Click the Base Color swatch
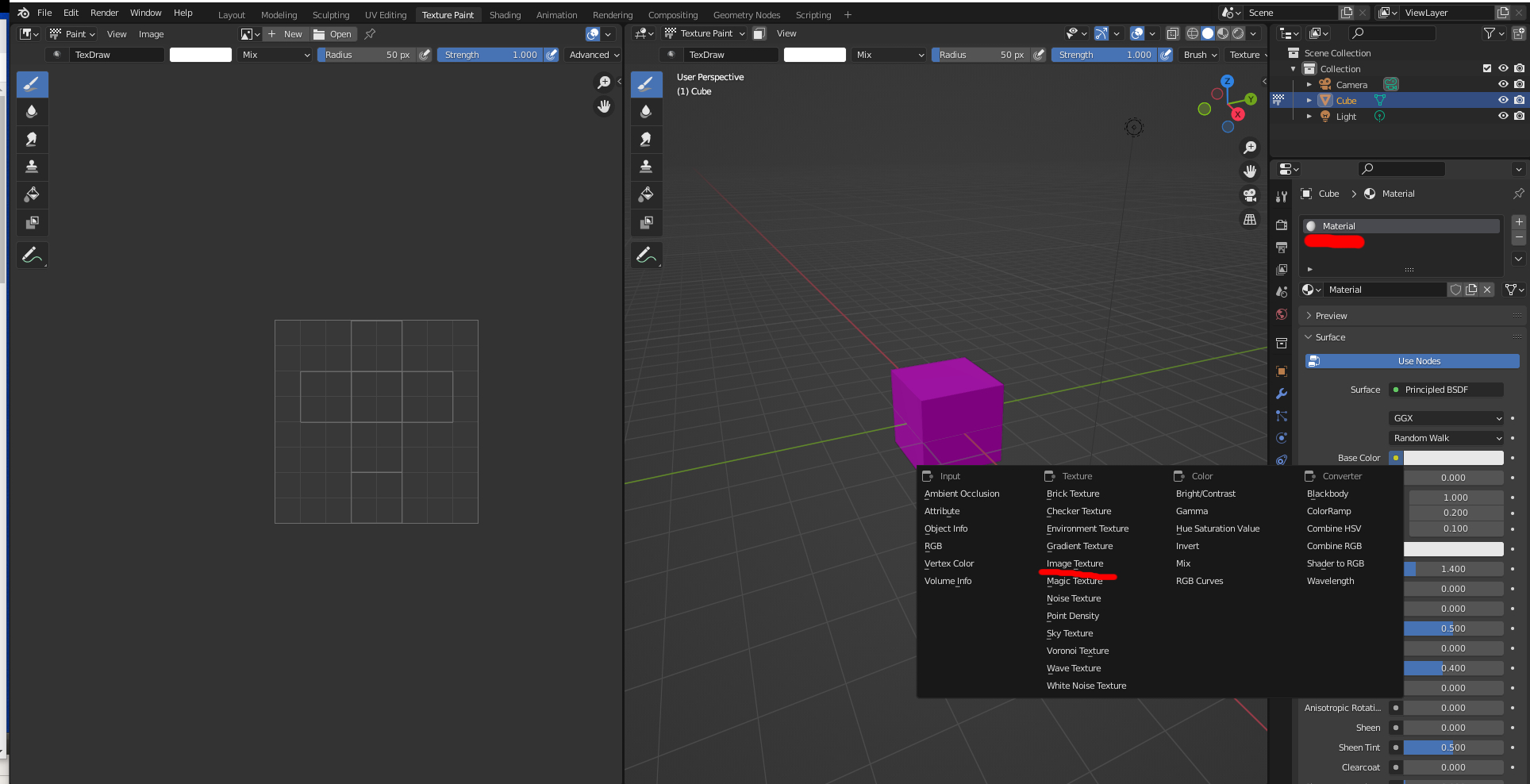Screen dimensions: 1530x784 coord(1453,458)
